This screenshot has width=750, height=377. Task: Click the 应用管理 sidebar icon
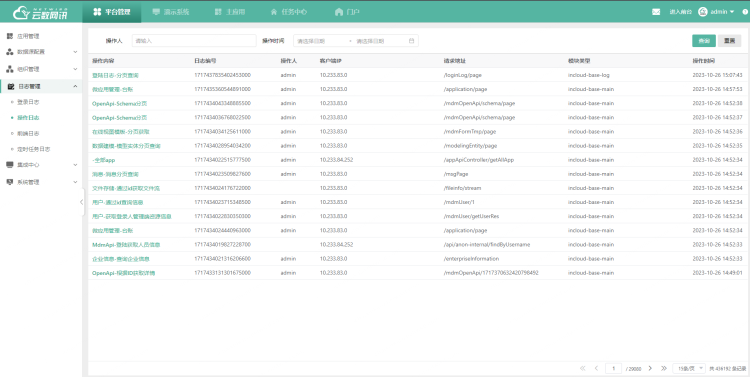click(10, 36)
